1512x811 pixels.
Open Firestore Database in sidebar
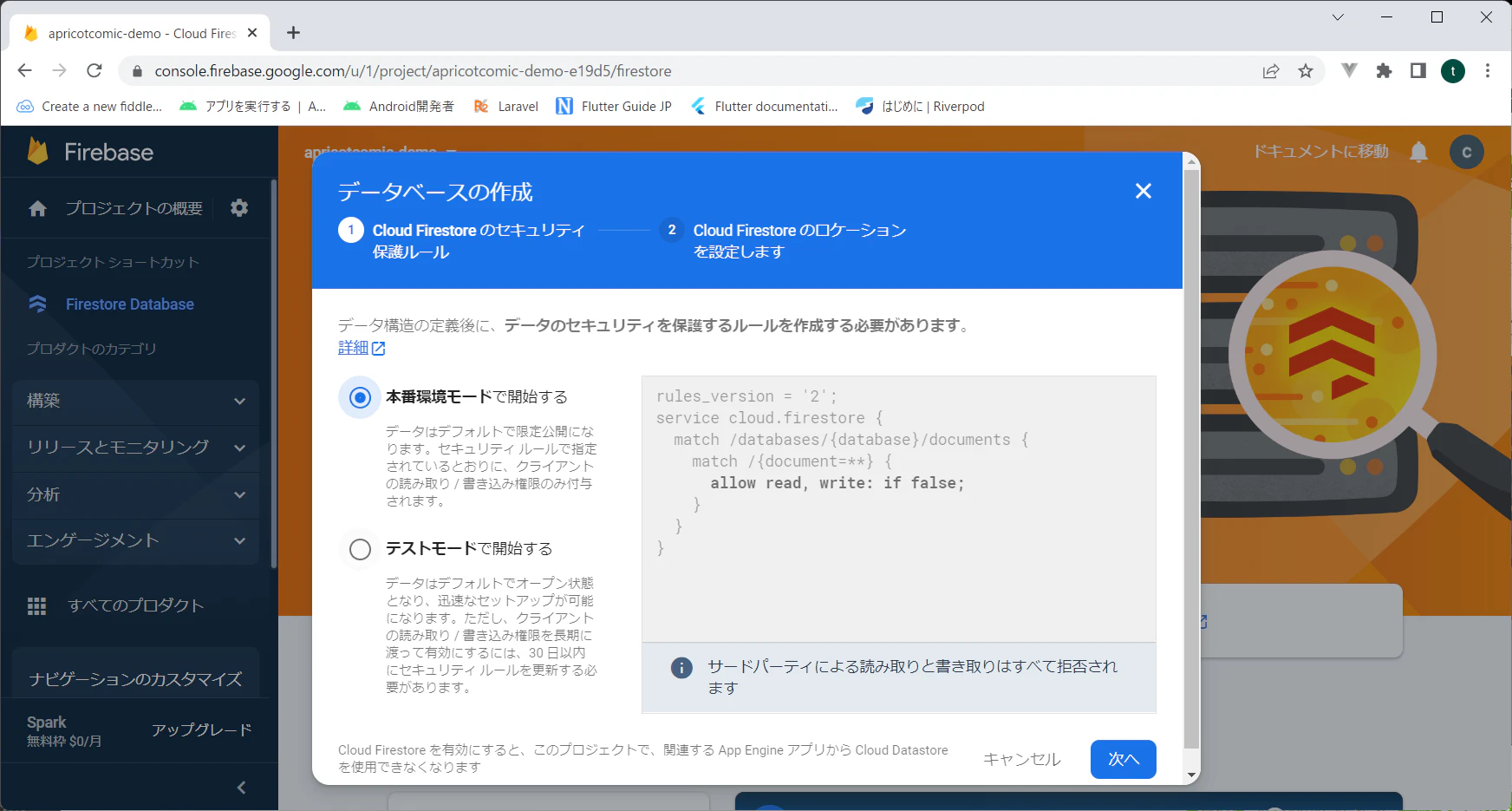130,304
